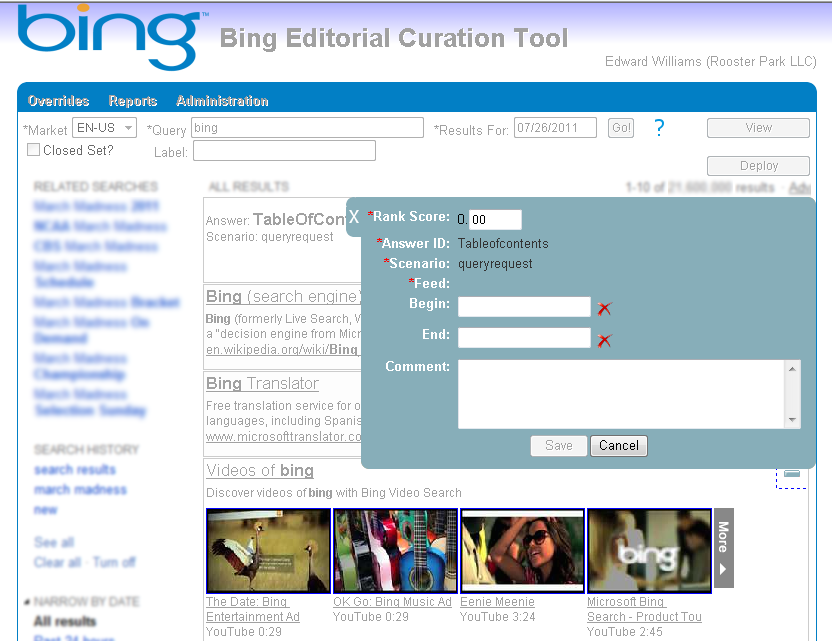The width and height of the screenshot is (832, 641).
Task: Open the Microsoft Bing Search video thumbnail
Action: pyautogui.click(x=649, y=551)
